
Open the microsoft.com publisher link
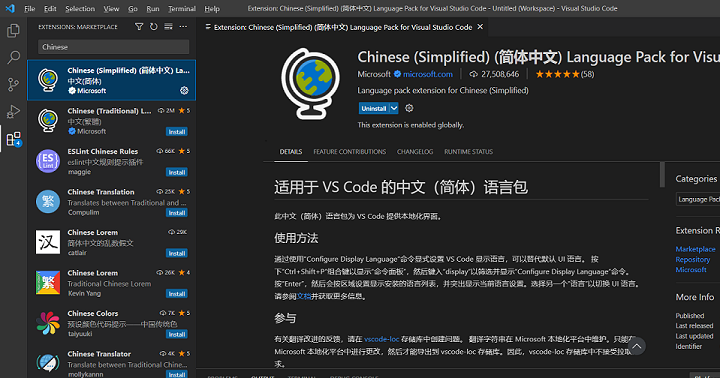click(x=428, y=74)
